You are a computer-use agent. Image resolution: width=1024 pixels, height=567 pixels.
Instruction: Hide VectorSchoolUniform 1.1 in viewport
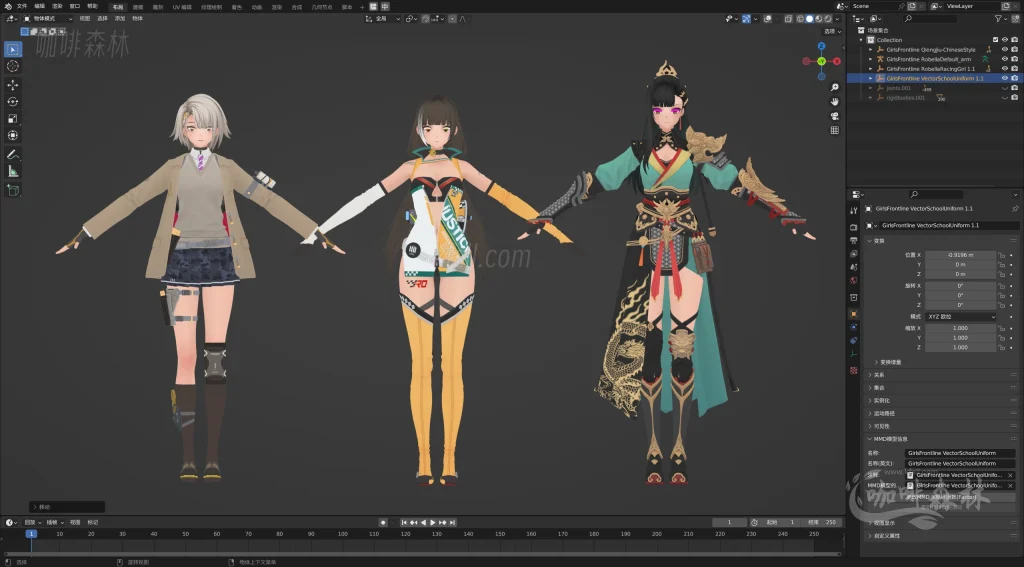pos(1005,78)
